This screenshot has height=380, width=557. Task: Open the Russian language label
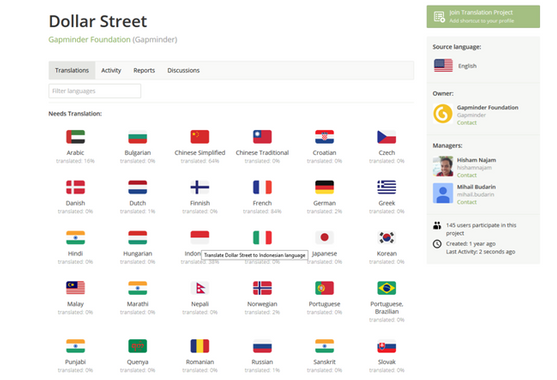click(x=262, y=362)
